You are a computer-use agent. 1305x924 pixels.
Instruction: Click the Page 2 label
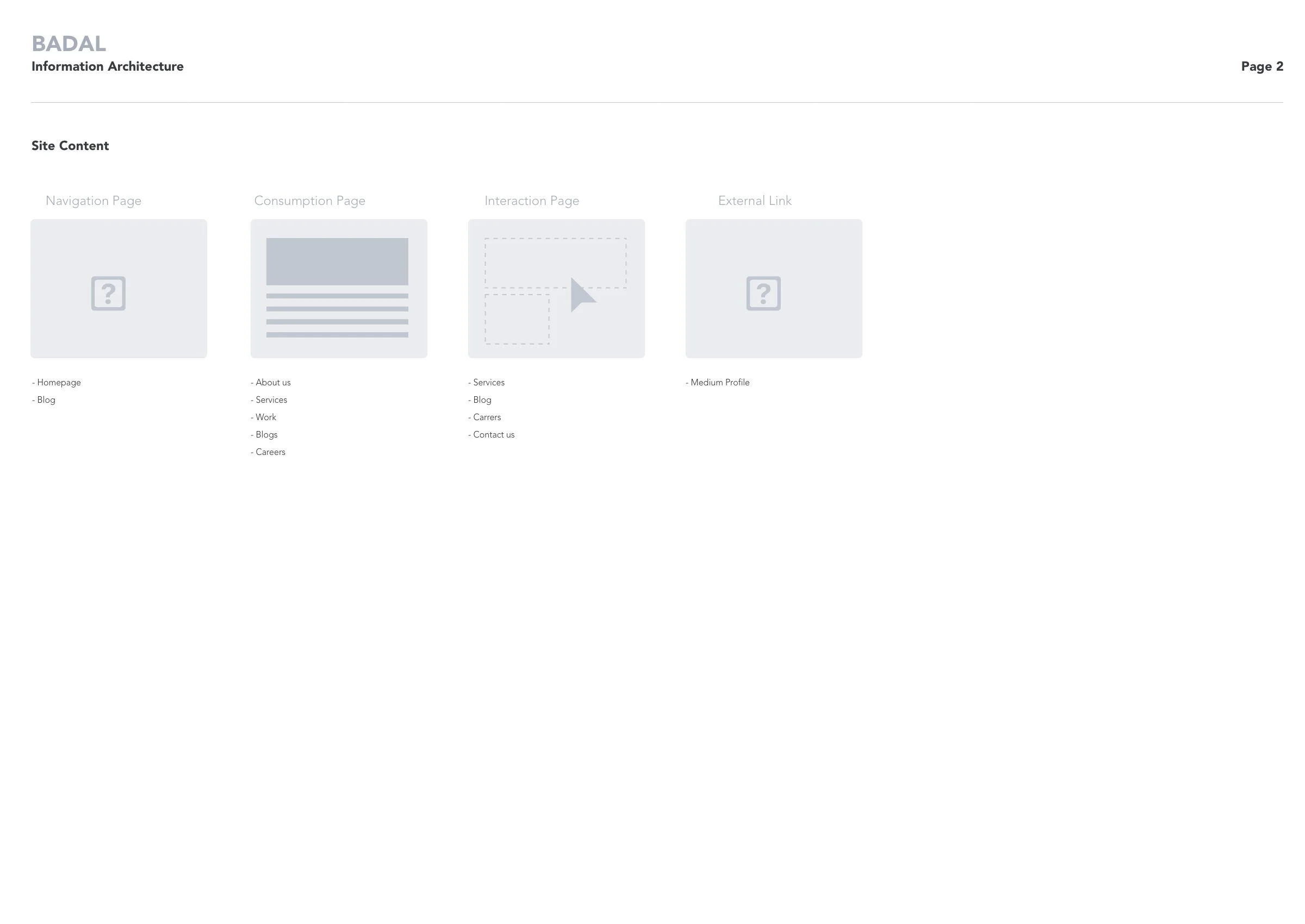(x=1261, y=66)
